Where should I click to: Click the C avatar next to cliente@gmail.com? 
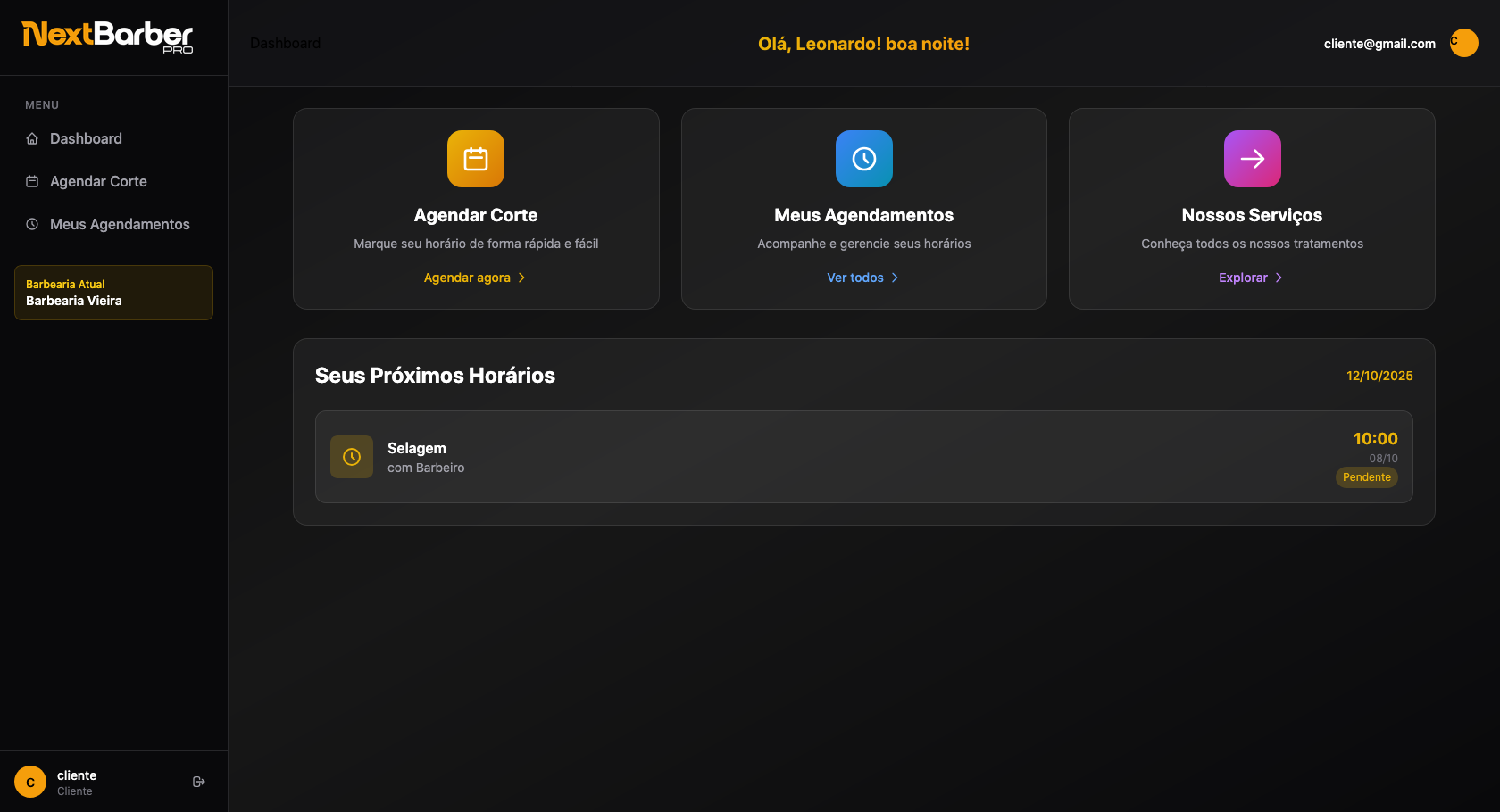tap(1463, 43)
